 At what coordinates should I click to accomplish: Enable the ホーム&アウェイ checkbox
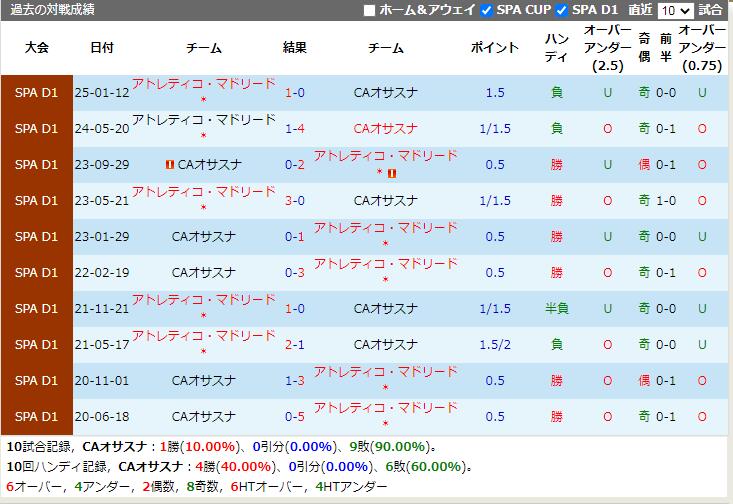pos(369,10)
